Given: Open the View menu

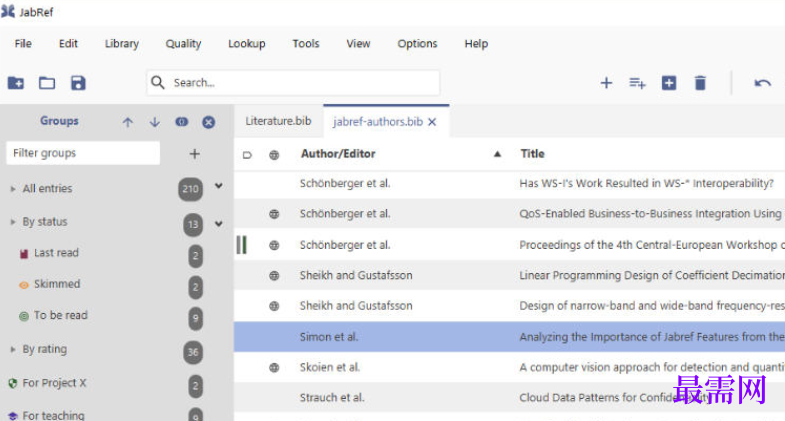Looking at the screenshot, I should (358, 44).
